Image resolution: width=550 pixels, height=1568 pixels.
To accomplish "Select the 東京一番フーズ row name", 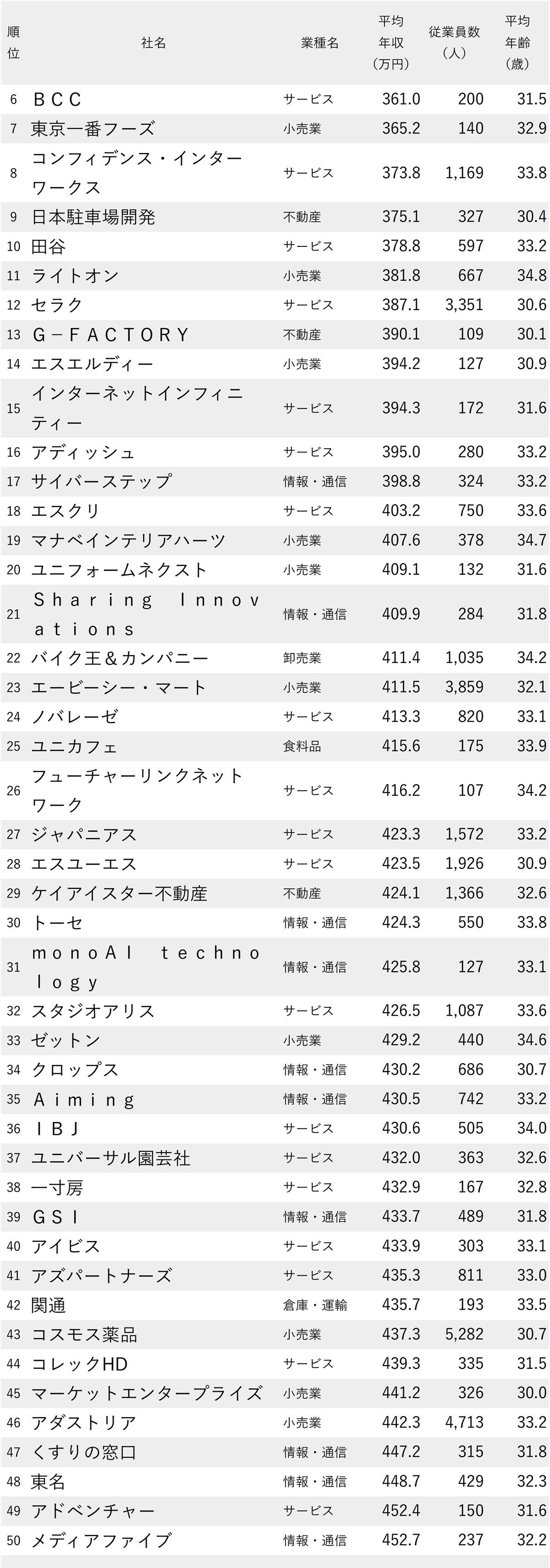I will click(x=93, y=128).
